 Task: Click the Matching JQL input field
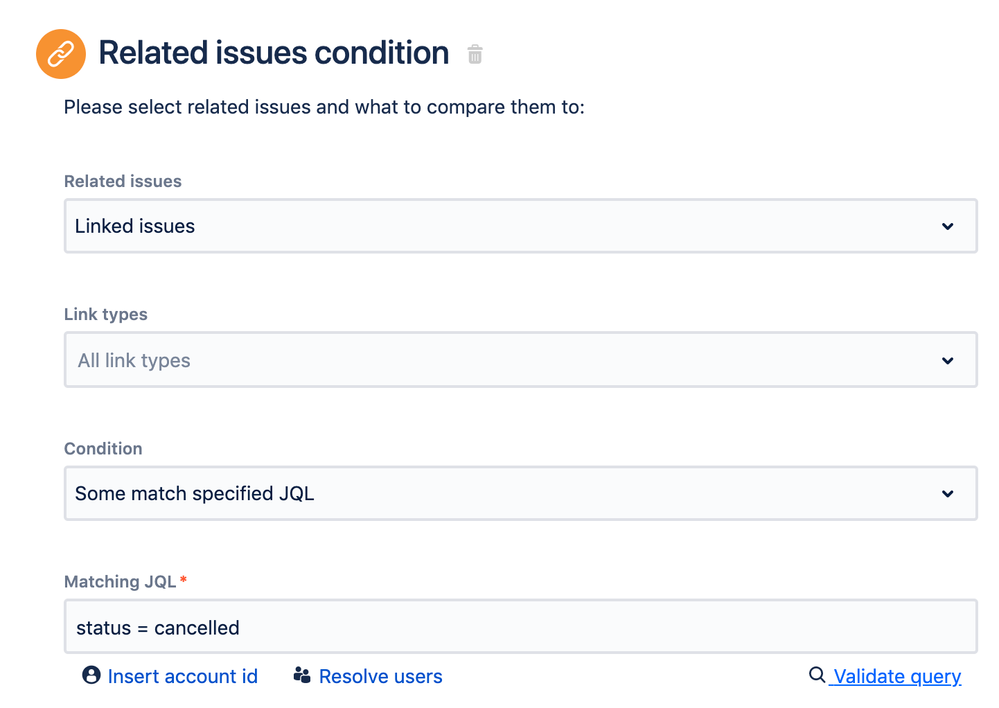[x=521, y=626]
